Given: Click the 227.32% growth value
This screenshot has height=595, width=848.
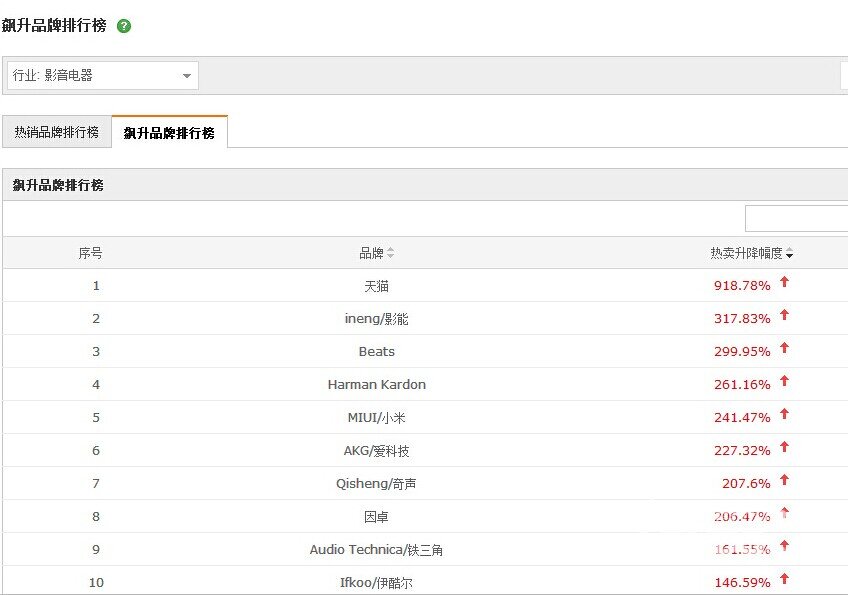Looking at the screenshot, I should pos(742,451).
